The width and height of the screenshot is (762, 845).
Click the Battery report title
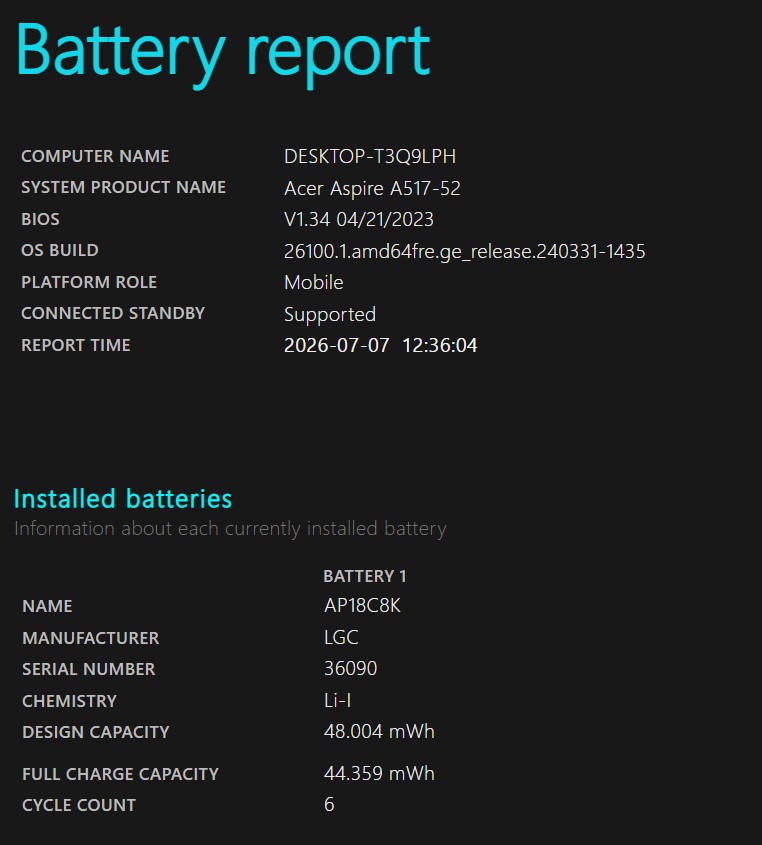tap(223, 54)
